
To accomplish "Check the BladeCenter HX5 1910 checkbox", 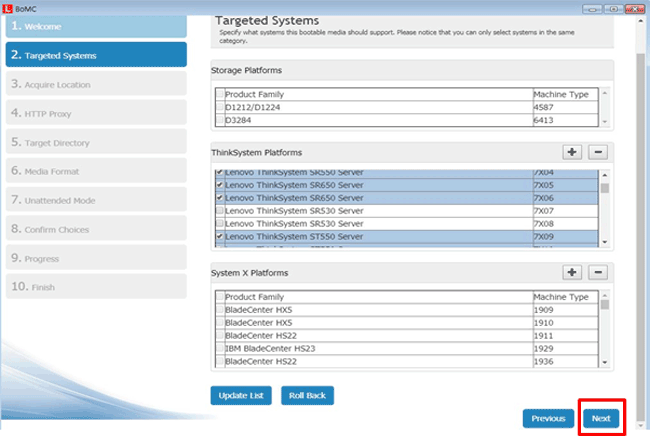I will click(x=220, y=322).
